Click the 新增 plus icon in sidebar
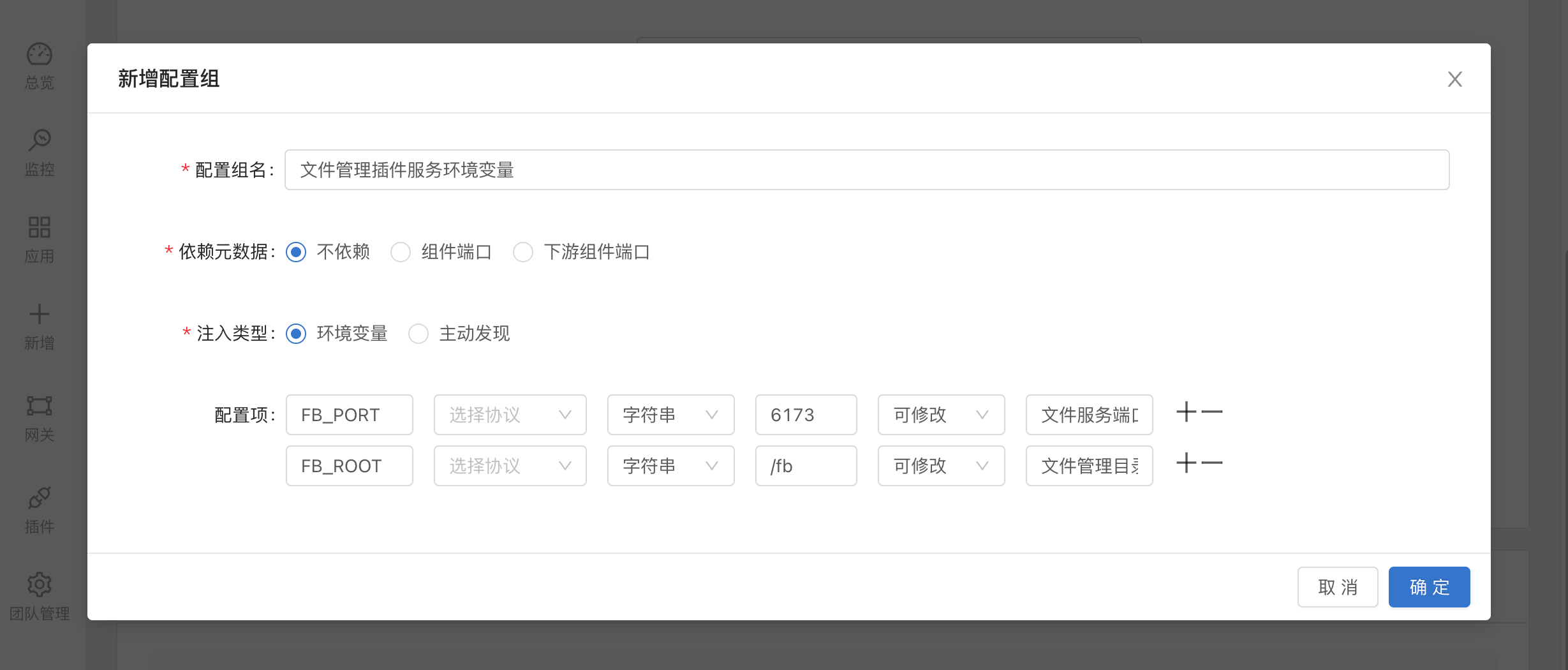This screenshot has width=1568, height=670. pyautogui.click(x=40, y=314)
